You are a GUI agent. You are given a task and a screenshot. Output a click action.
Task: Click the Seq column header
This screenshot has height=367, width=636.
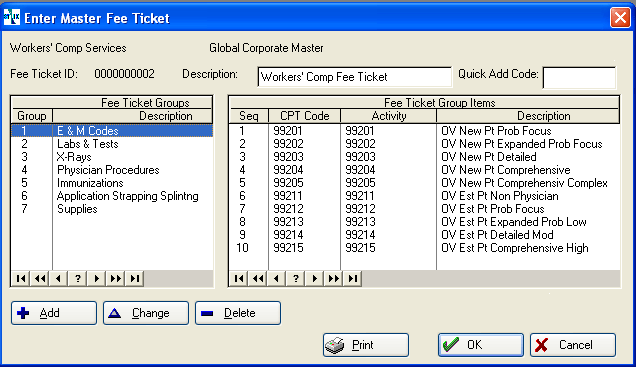pos(249,116)
